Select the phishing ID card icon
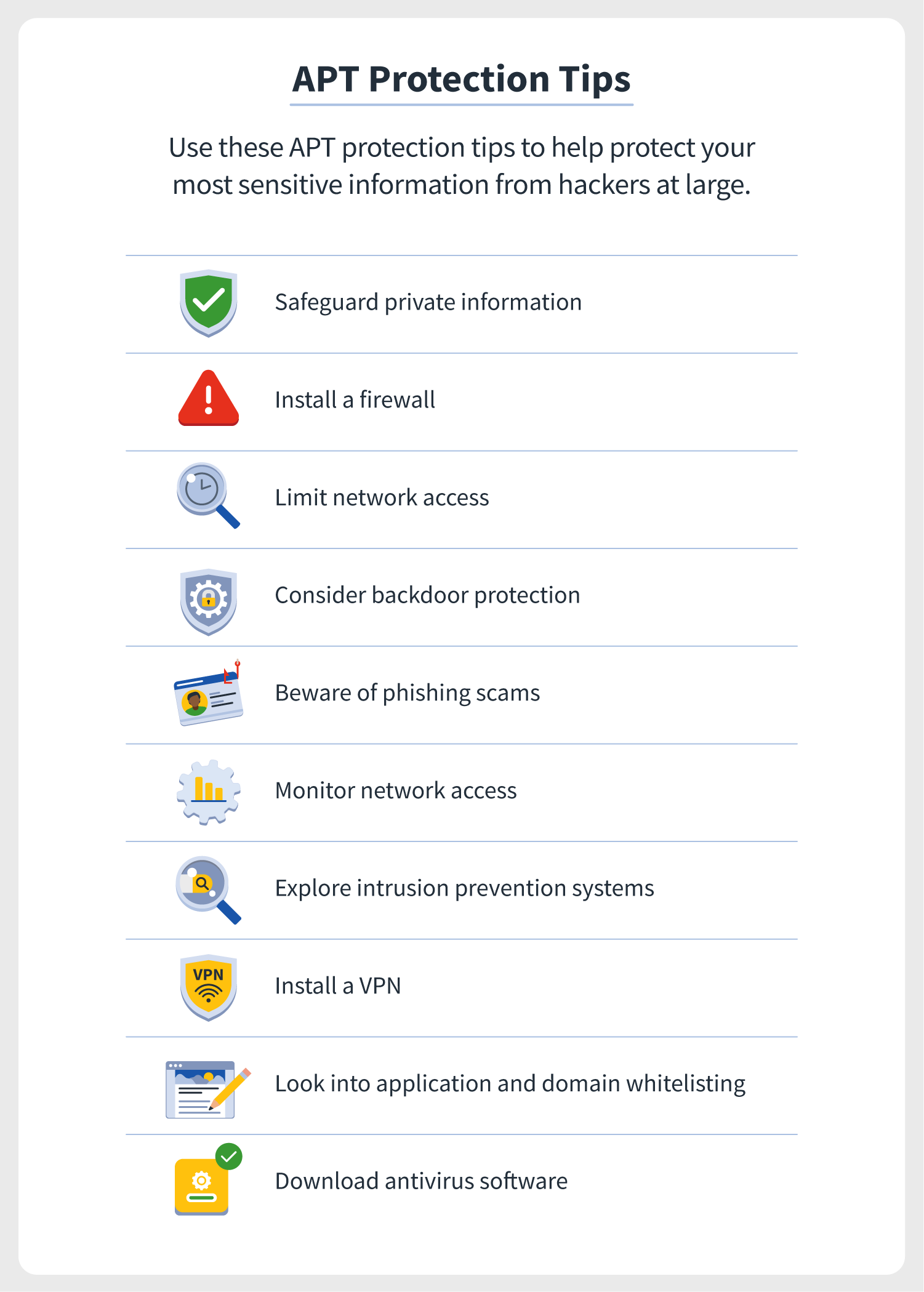The height and width of the screenshot is (1292, 924). [x=209, y=693]
